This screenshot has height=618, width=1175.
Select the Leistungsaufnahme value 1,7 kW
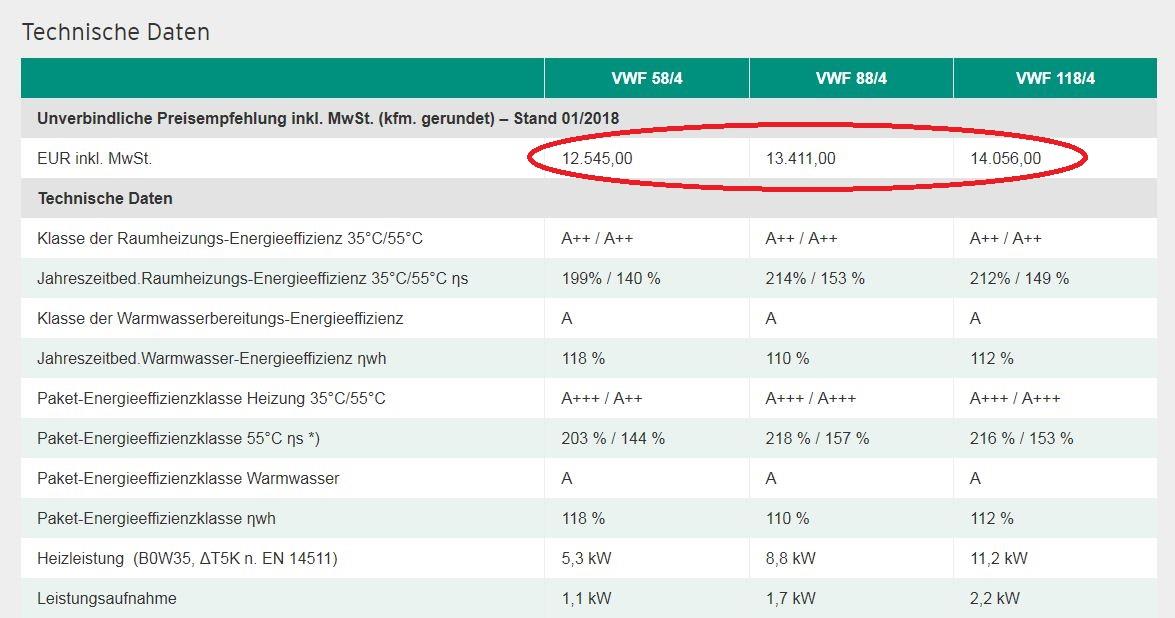click(791, 599)
